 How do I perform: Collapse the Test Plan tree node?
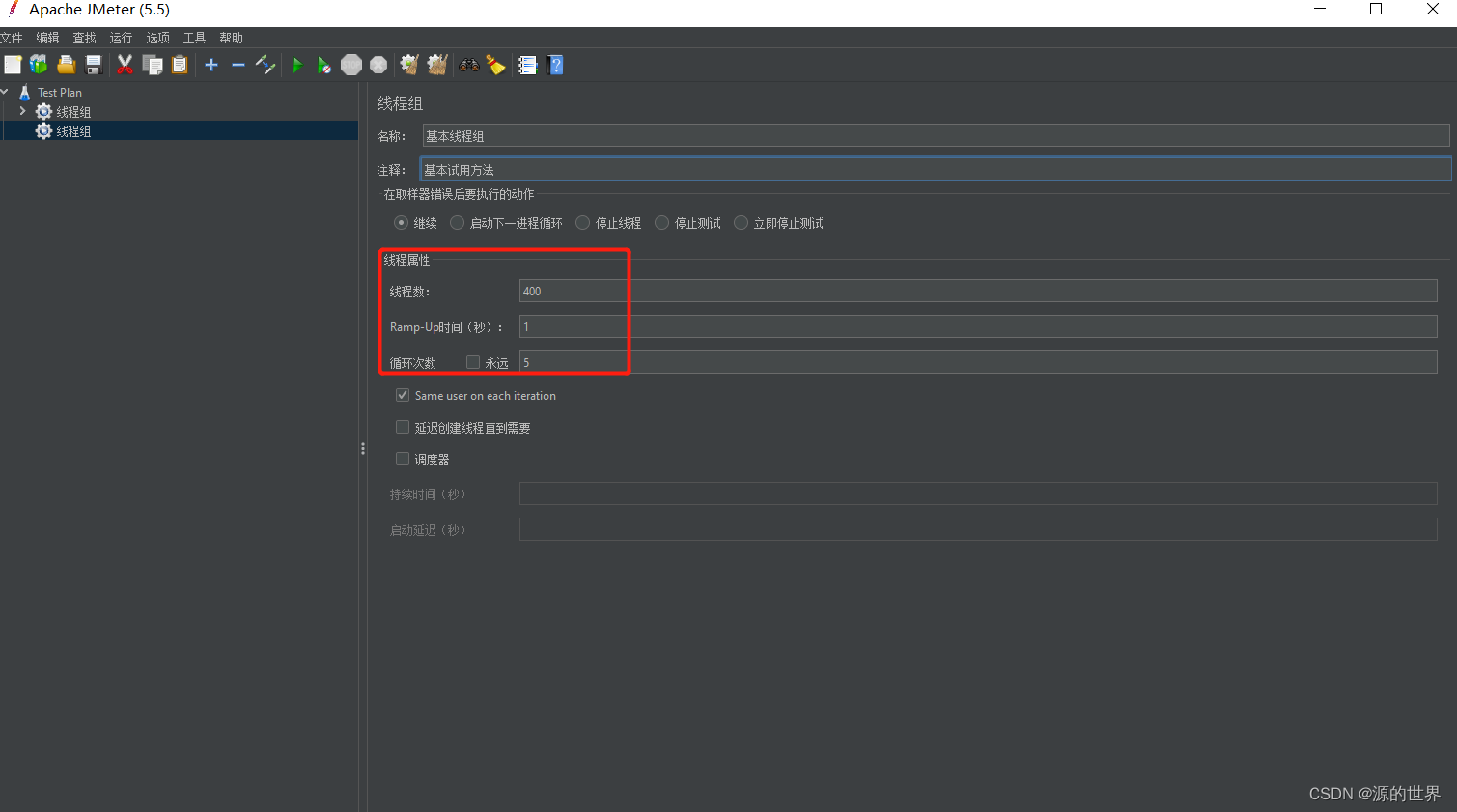click(x=5, y=92)
